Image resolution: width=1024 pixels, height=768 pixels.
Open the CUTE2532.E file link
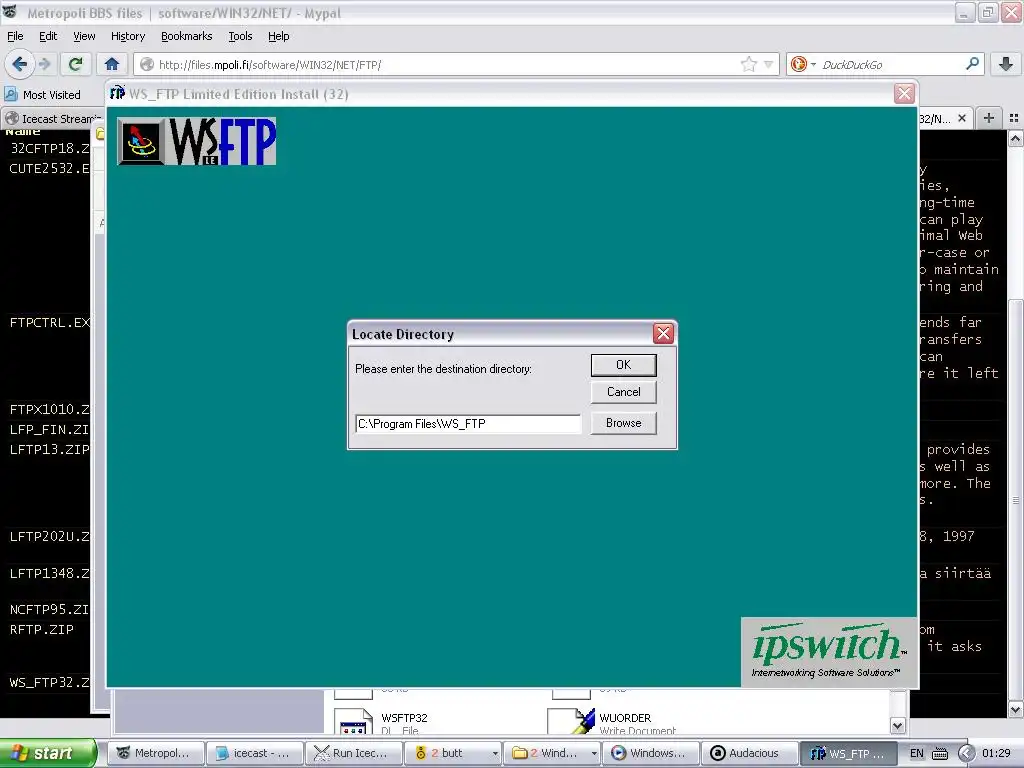(49, 168)
